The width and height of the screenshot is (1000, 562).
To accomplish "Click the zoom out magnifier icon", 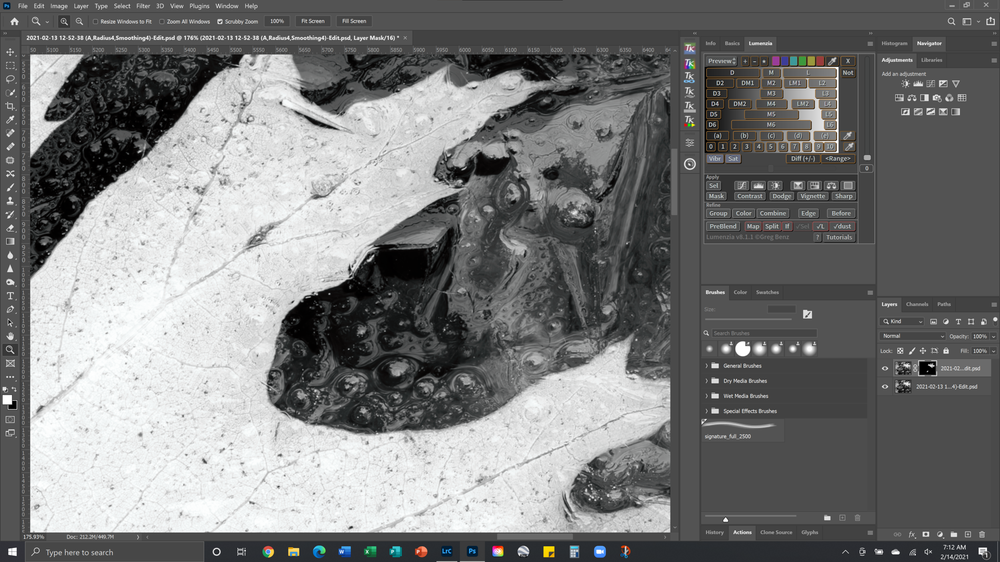I will [79, 21].
